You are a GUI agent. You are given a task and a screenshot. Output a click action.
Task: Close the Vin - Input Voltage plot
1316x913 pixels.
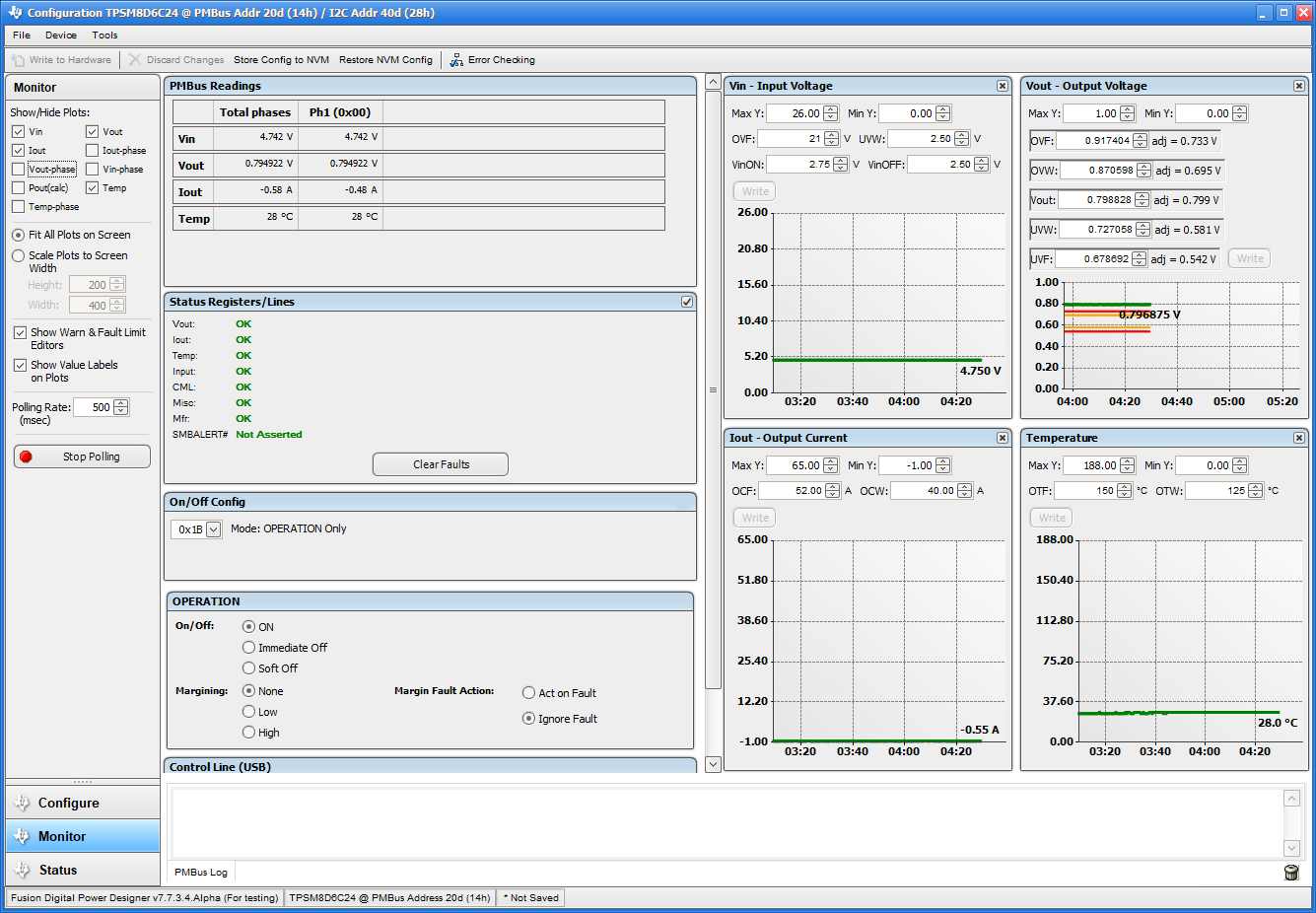click(x=1002, y=86)
